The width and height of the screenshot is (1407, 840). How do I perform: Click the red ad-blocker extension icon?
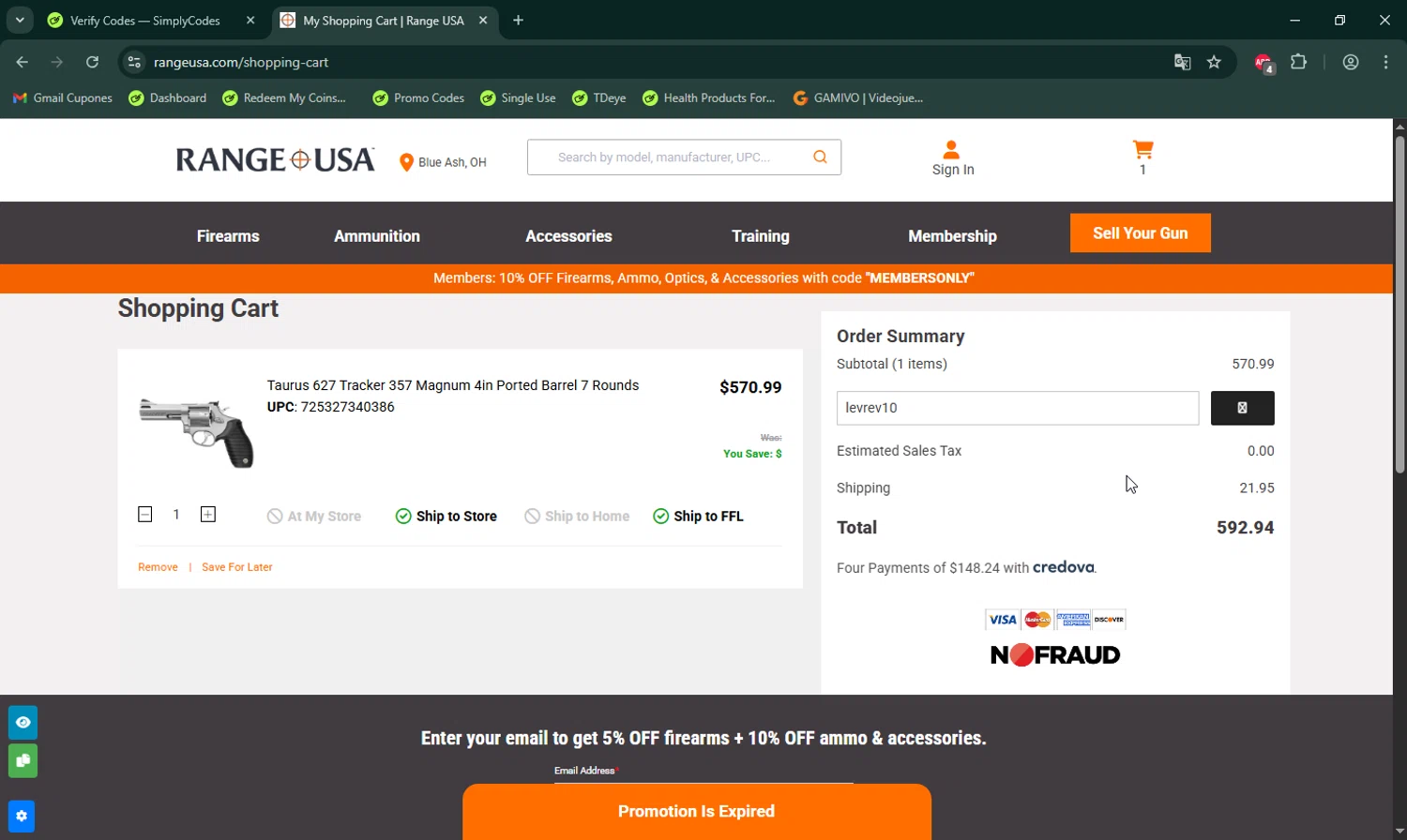tap(1263, 63)
